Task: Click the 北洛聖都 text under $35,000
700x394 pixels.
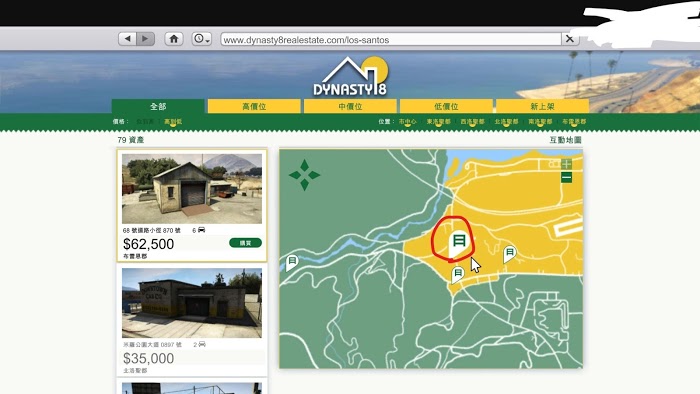Action: 135,371
